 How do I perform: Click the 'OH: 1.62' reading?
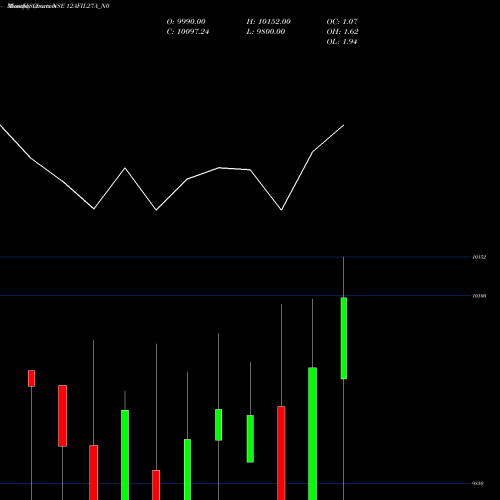click(x=342, y=32)
